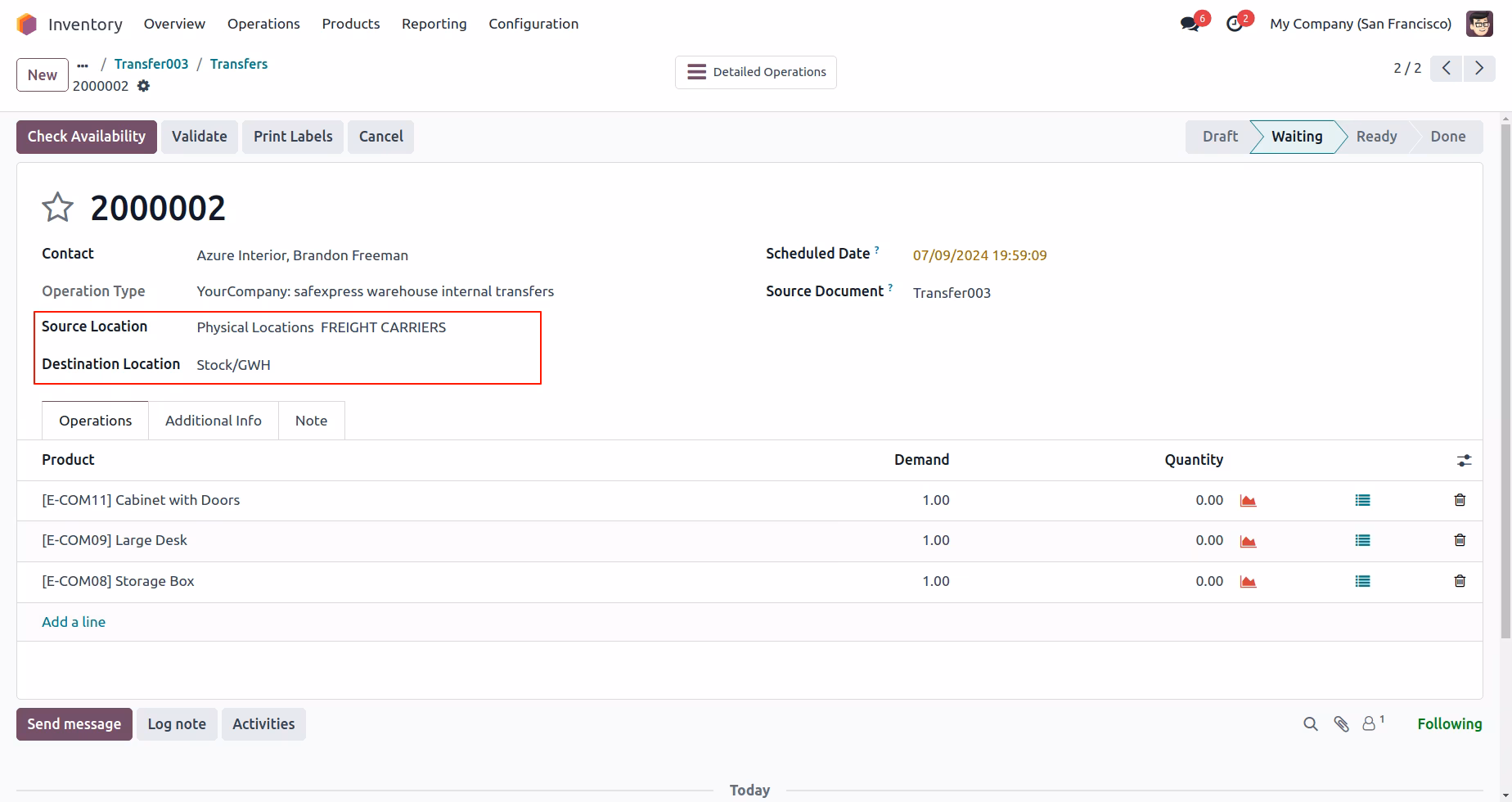Click Send message
The width and height of the screenshot is (1512, 802).
(x=74, y=724)
